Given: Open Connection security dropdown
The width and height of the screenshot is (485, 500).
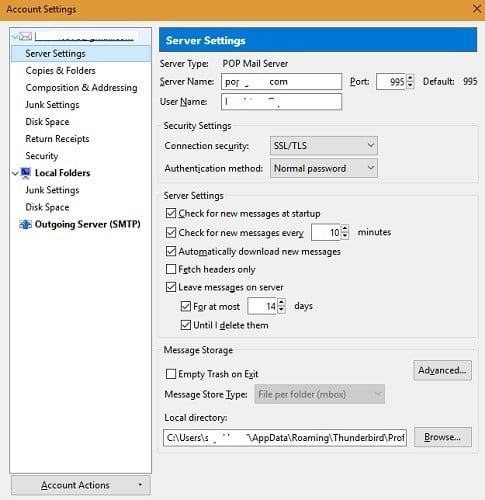Looking at the screenshot, I should 324,146.
